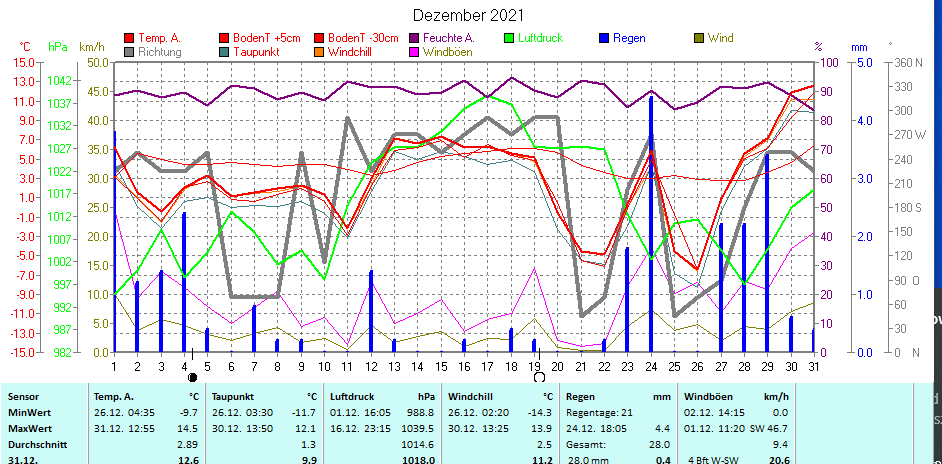Click the olive Wind legend swatch
Image resolution: width=942 pixels, height=464 pixels.
tap(699, 38)
